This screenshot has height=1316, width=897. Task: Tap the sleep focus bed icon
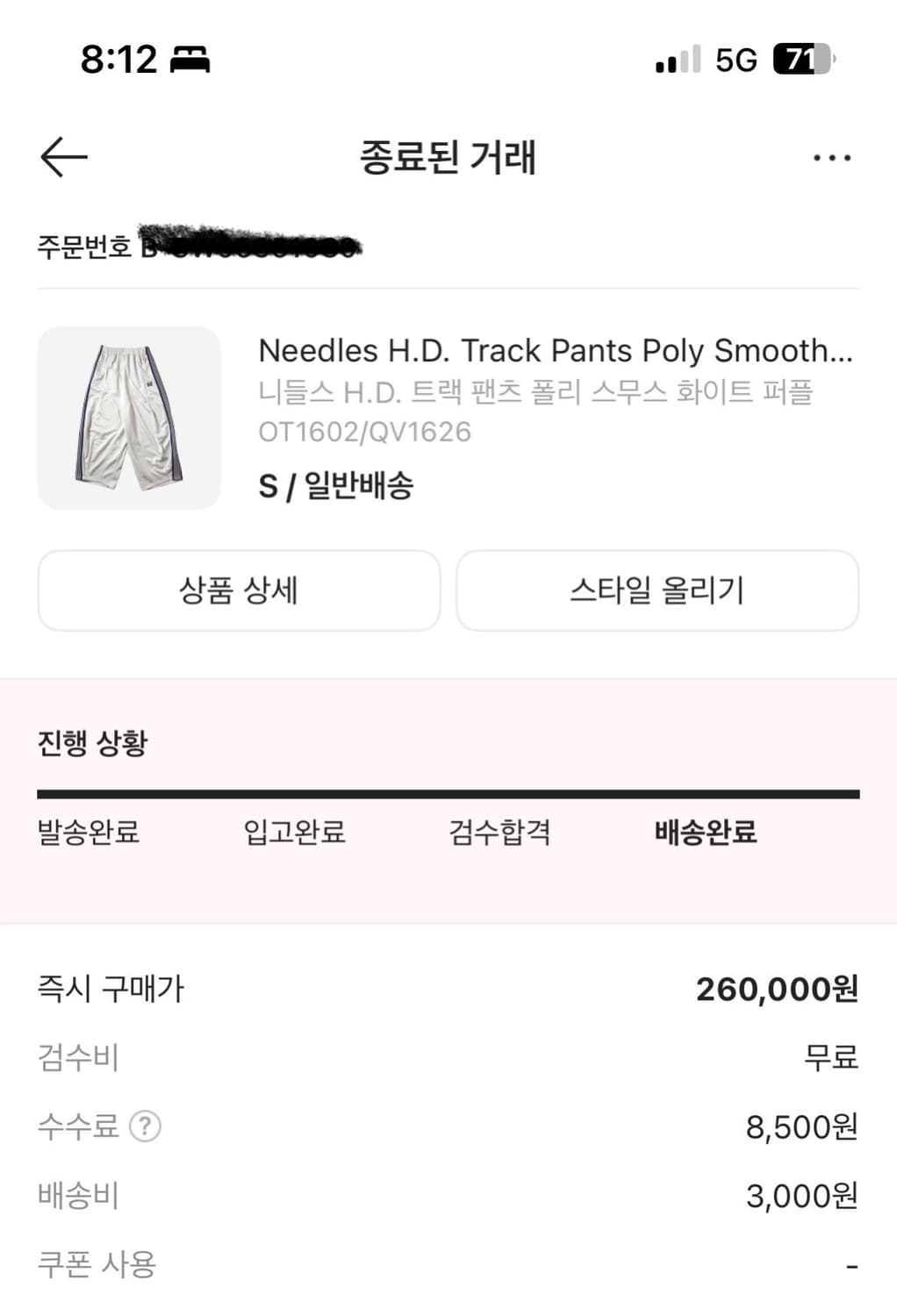(190, 60)
